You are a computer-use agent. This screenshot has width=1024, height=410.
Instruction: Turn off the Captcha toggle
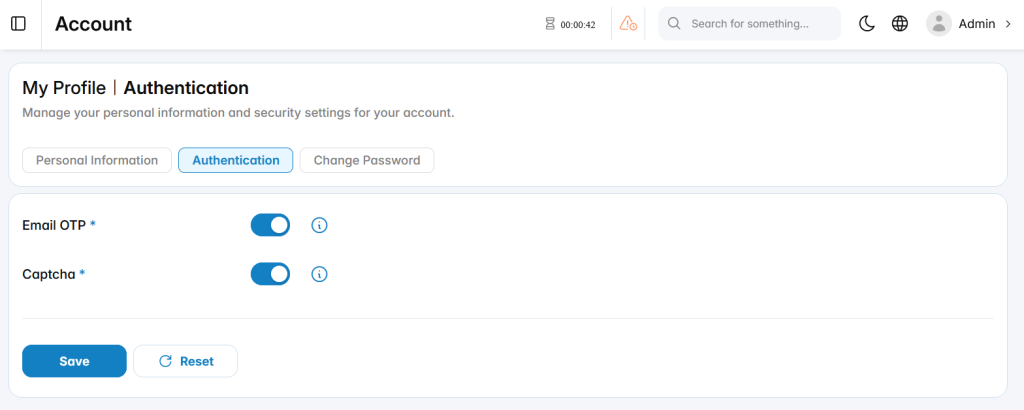click(x=270, y=274)
